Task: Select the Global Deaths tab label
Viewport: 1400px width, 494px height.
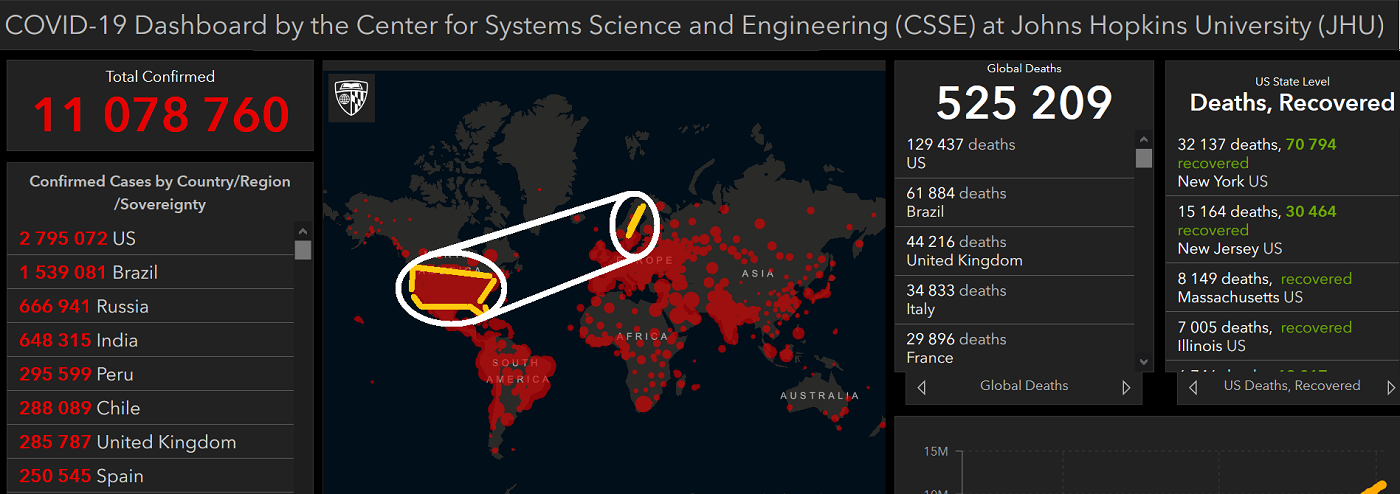Action: [1024, 386]
